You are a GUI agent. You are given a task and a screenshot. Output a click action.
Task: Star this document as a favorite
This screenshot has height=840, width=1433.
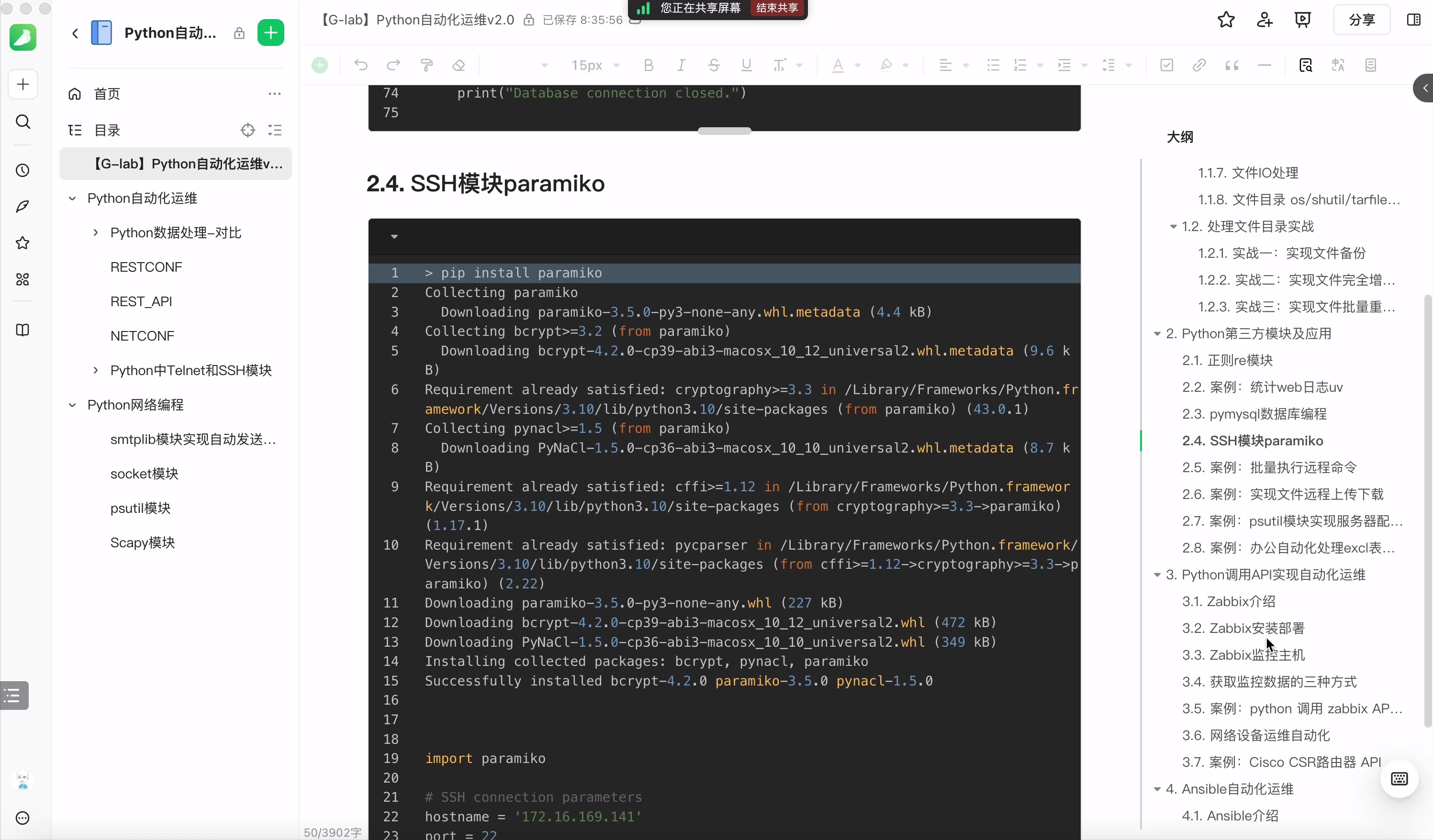(1226, 20)
